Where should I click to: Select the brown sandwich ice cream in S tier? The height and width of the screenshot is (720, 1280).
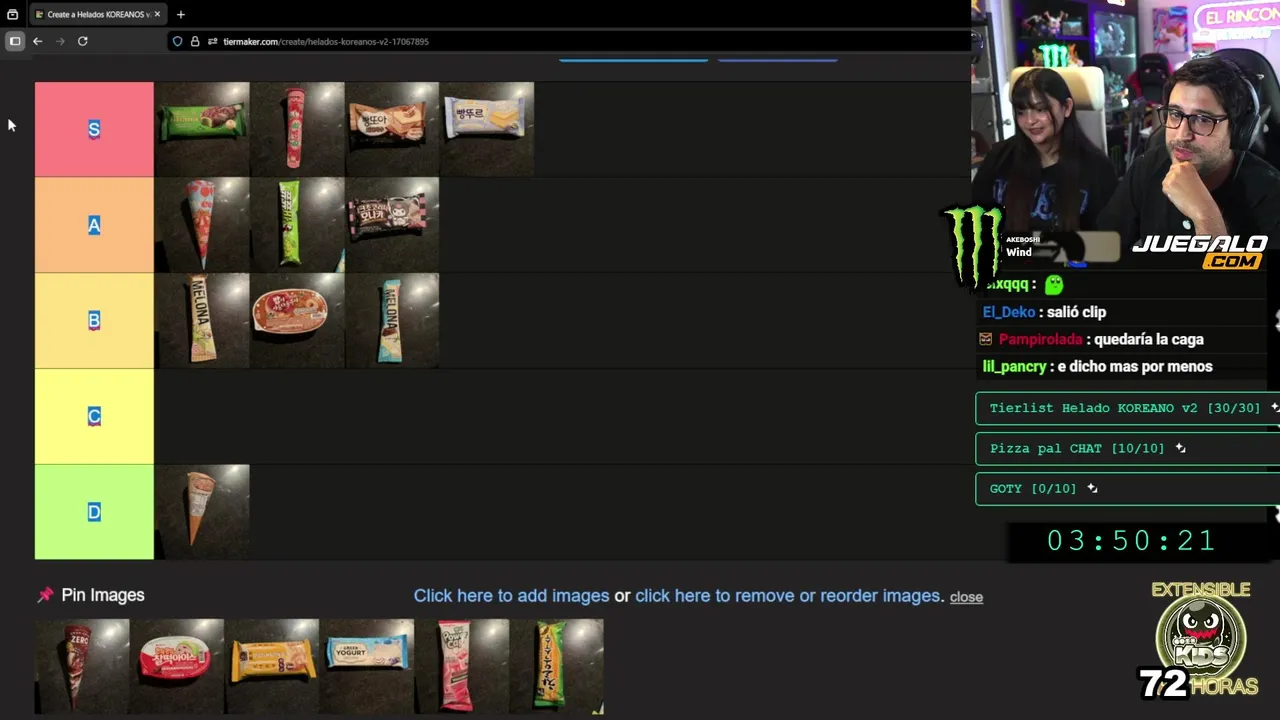click(392, 129)
